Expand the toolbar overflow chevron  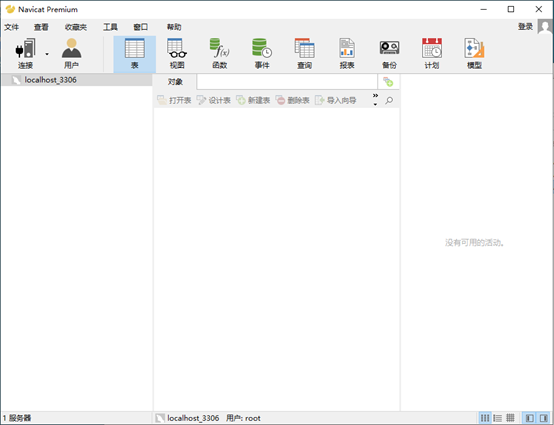(375, 100)
